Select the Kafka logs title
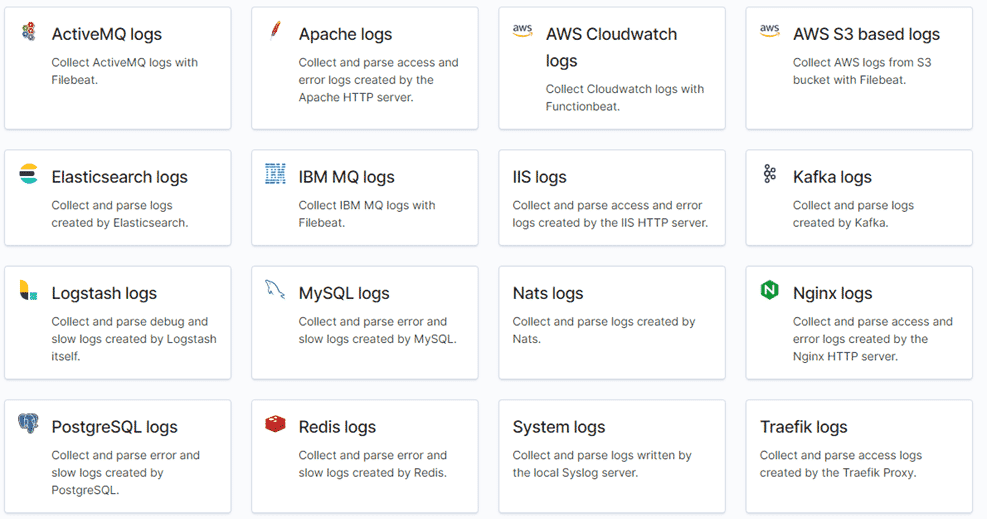Screen dimensions: 987x519 (832, 177)
